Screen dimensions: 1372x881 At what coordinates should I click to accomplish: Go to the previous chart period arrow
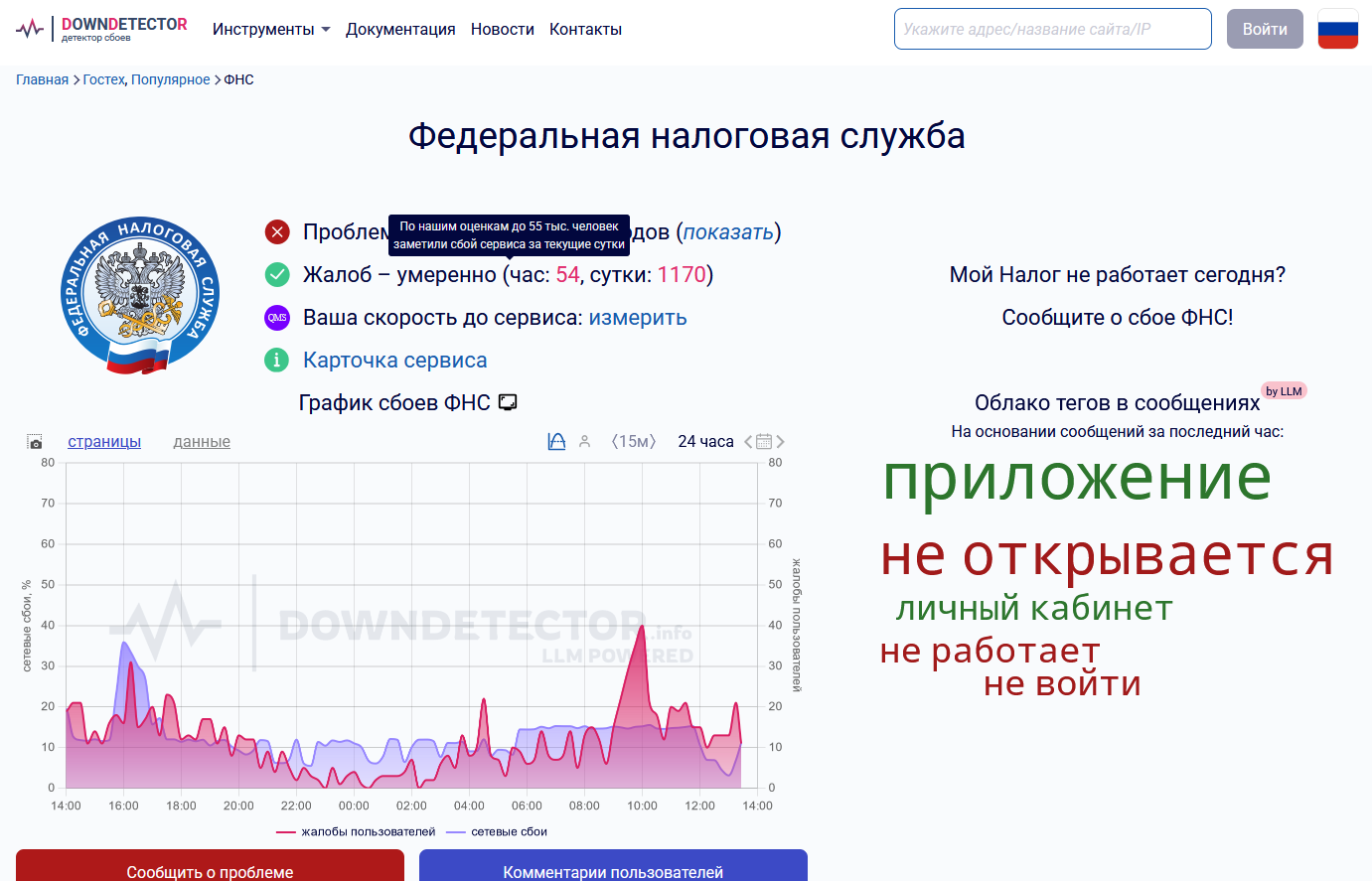point(748,442)
